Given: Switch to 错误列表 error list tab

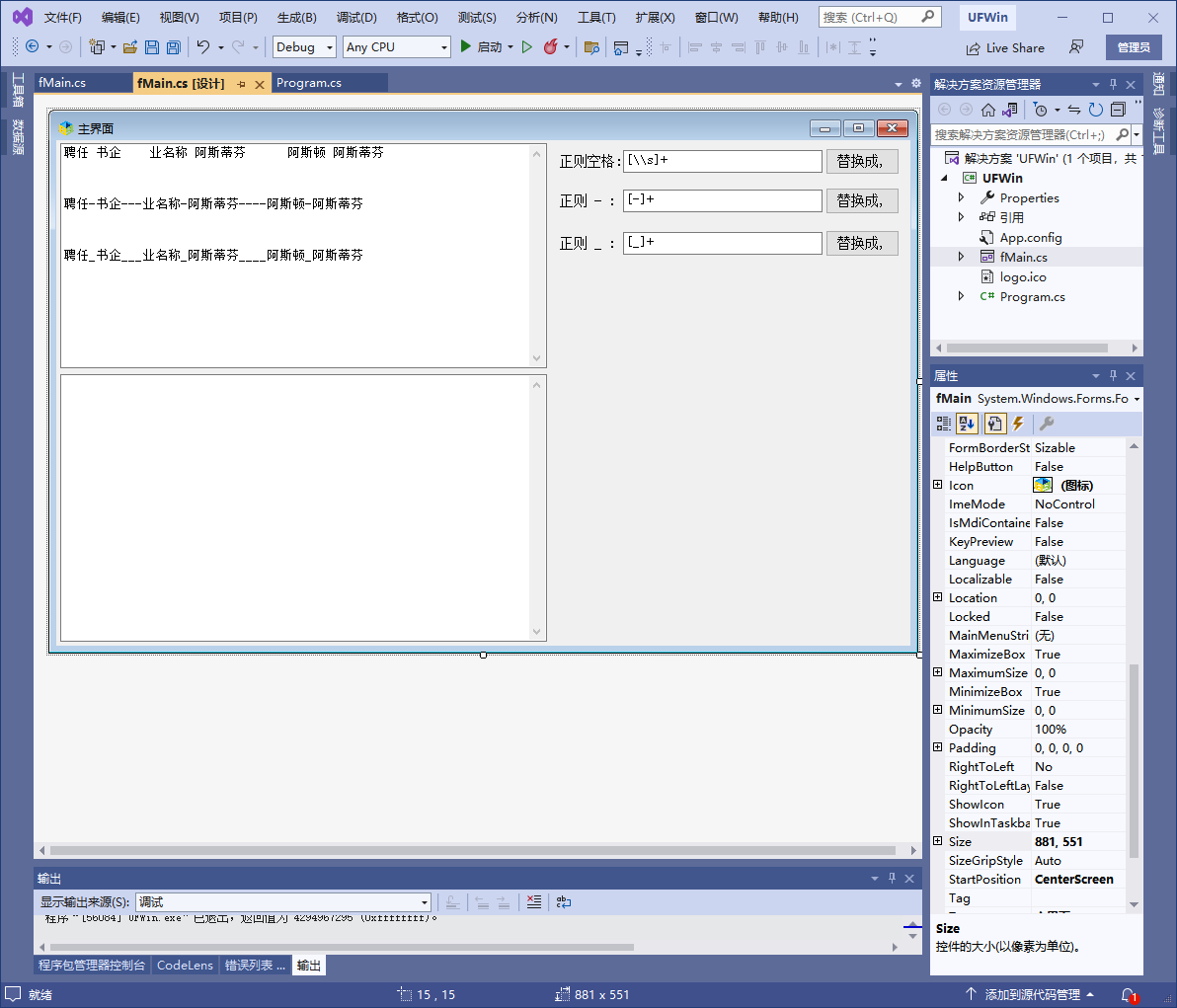Looking at the screenshot, I should point(255,966).
